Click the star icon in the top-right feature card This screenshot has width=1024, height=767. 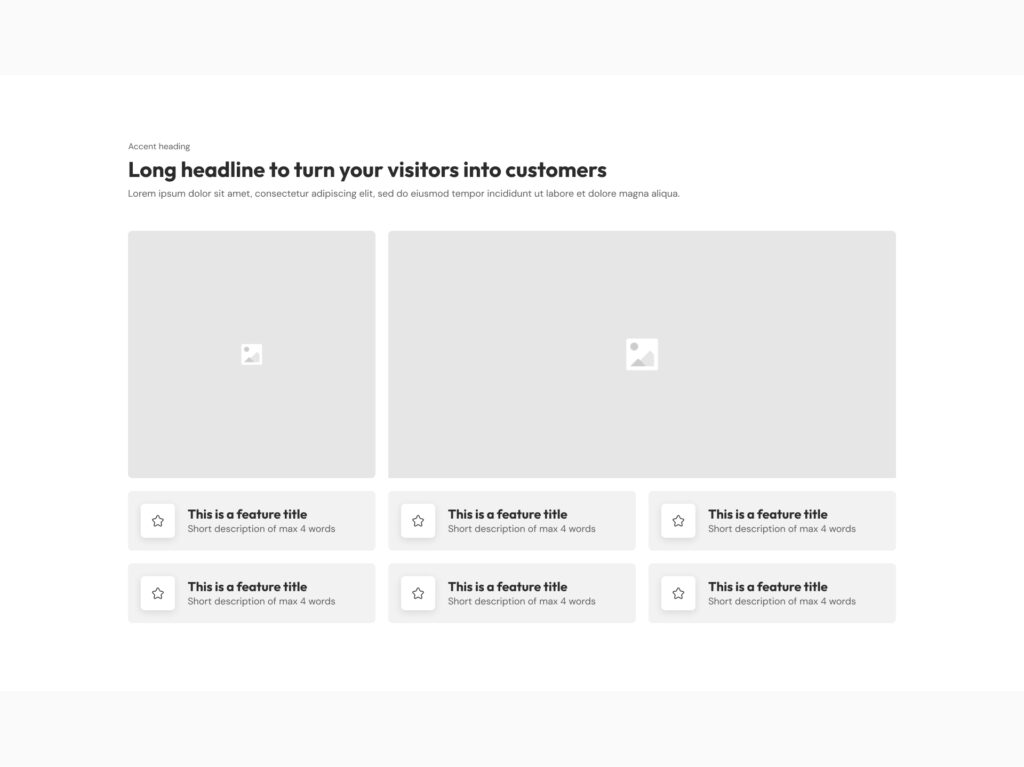[x=678, y=521]
